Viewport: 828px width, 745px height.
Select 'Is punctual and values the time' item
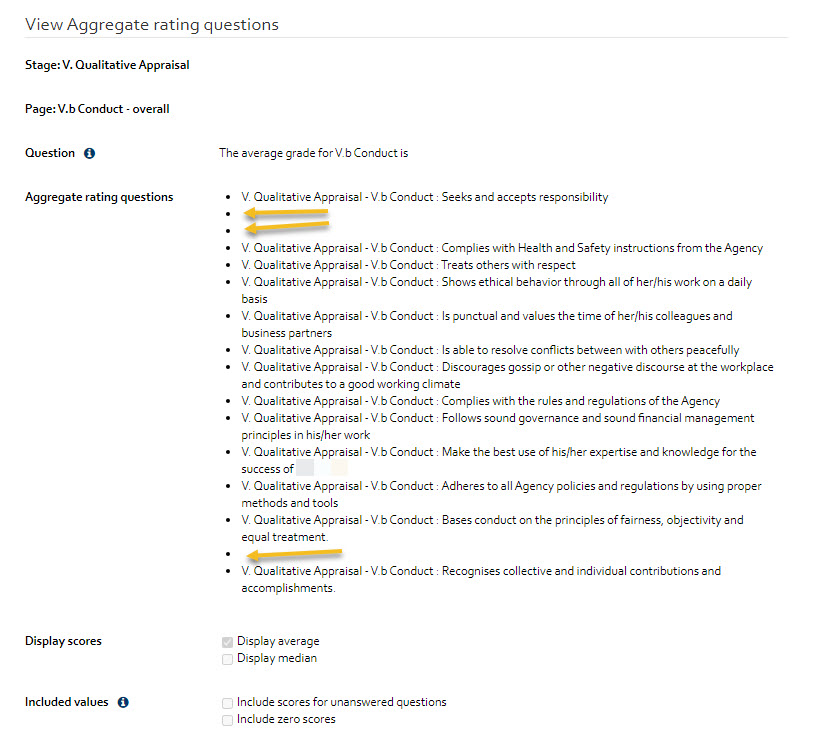tap(487, 324)
